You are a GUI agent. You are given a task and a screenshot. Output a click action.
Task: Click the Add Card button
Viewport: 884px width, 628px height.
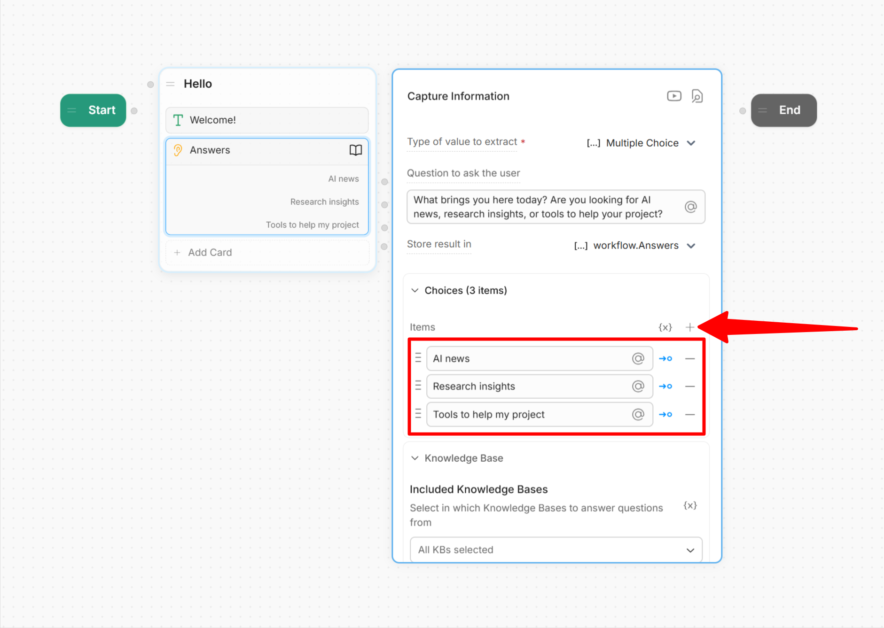click(267, 253)
